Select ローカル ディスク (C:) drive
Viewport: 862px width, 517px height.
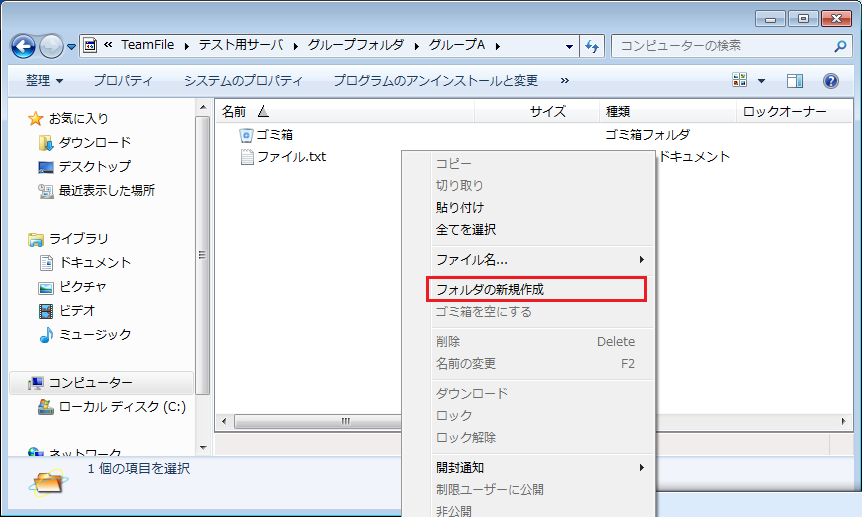pyautogui.click(x=121, y=407)
